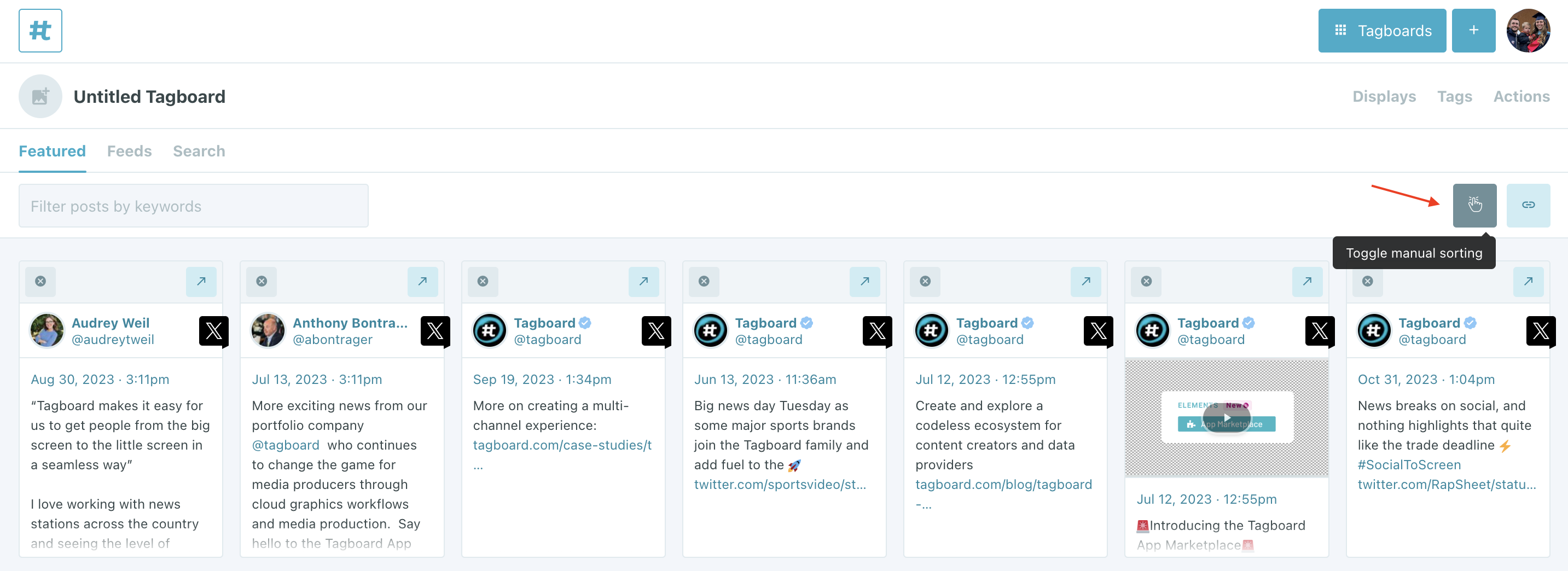Open the @audreytweil handle

click(113, 340)
